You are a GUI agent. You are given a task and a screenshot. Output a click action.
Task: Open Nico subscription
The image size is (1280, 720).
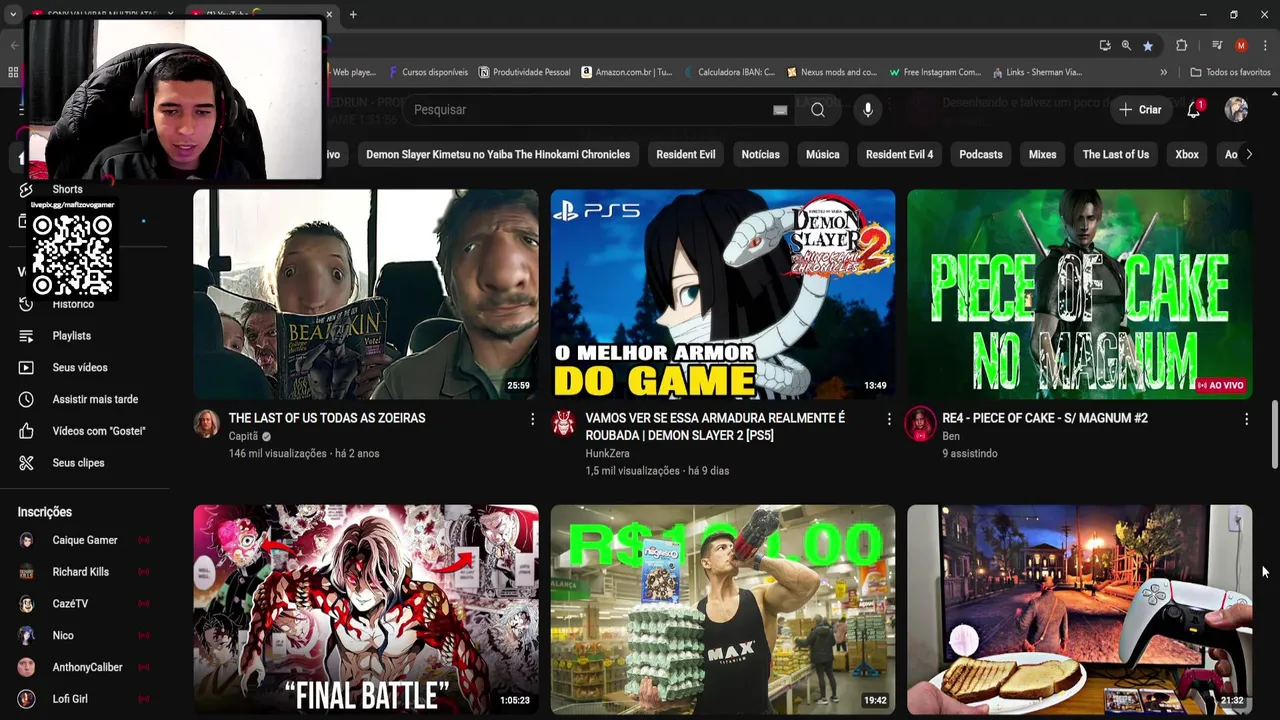click(63, 636)
